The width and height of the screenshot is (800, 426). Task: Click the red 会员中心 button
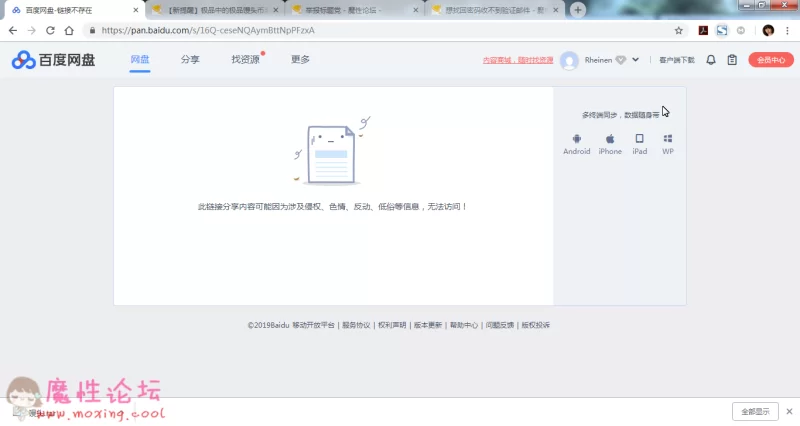(771, 60)
